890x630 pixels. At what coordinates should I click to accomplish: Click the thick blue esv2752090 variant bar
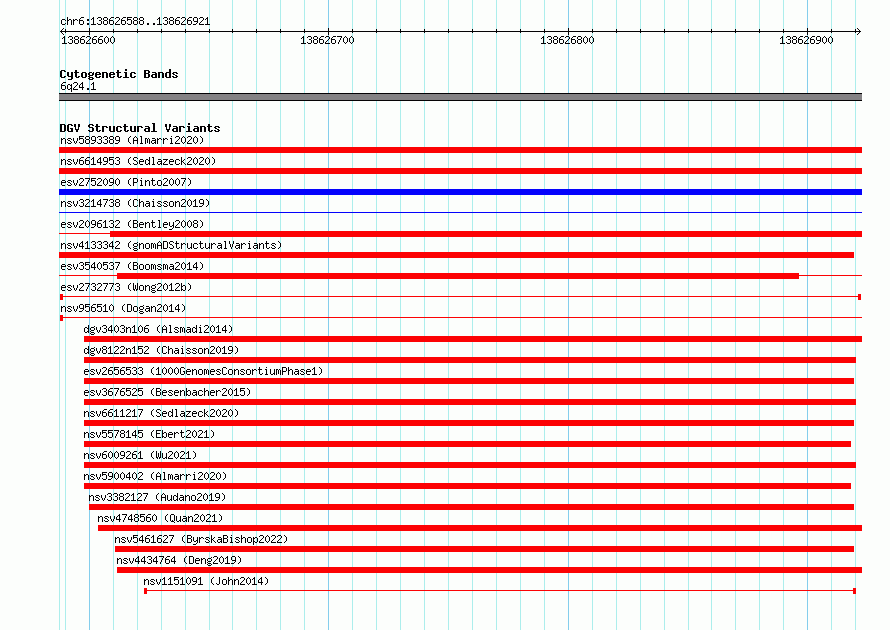click(460, 192)
